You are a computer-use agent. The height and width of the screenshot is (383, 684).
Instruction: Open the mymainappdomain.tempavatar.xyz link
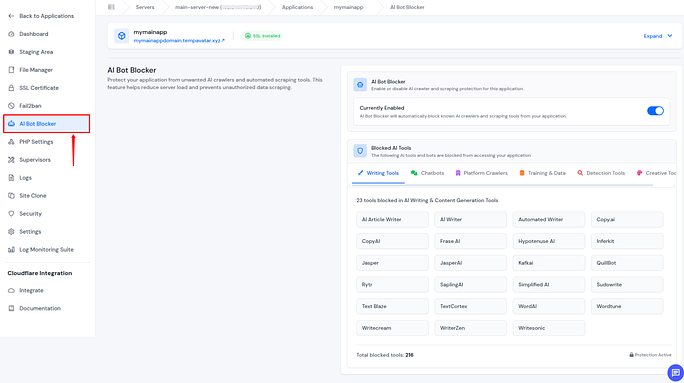[179, 41]
